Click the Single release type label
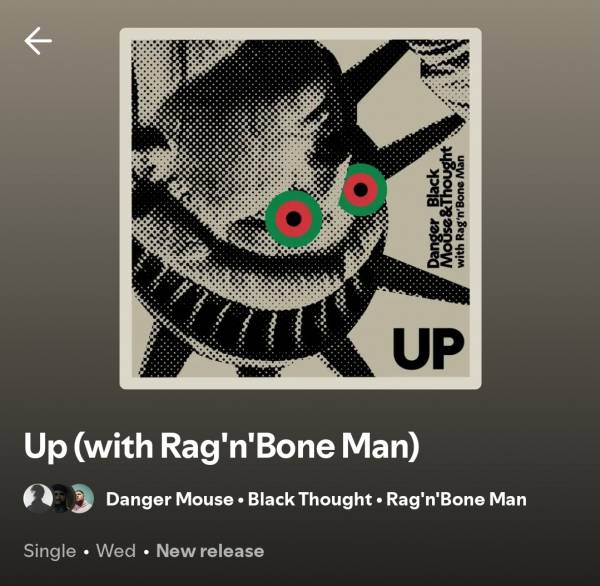 click(50, 551)
